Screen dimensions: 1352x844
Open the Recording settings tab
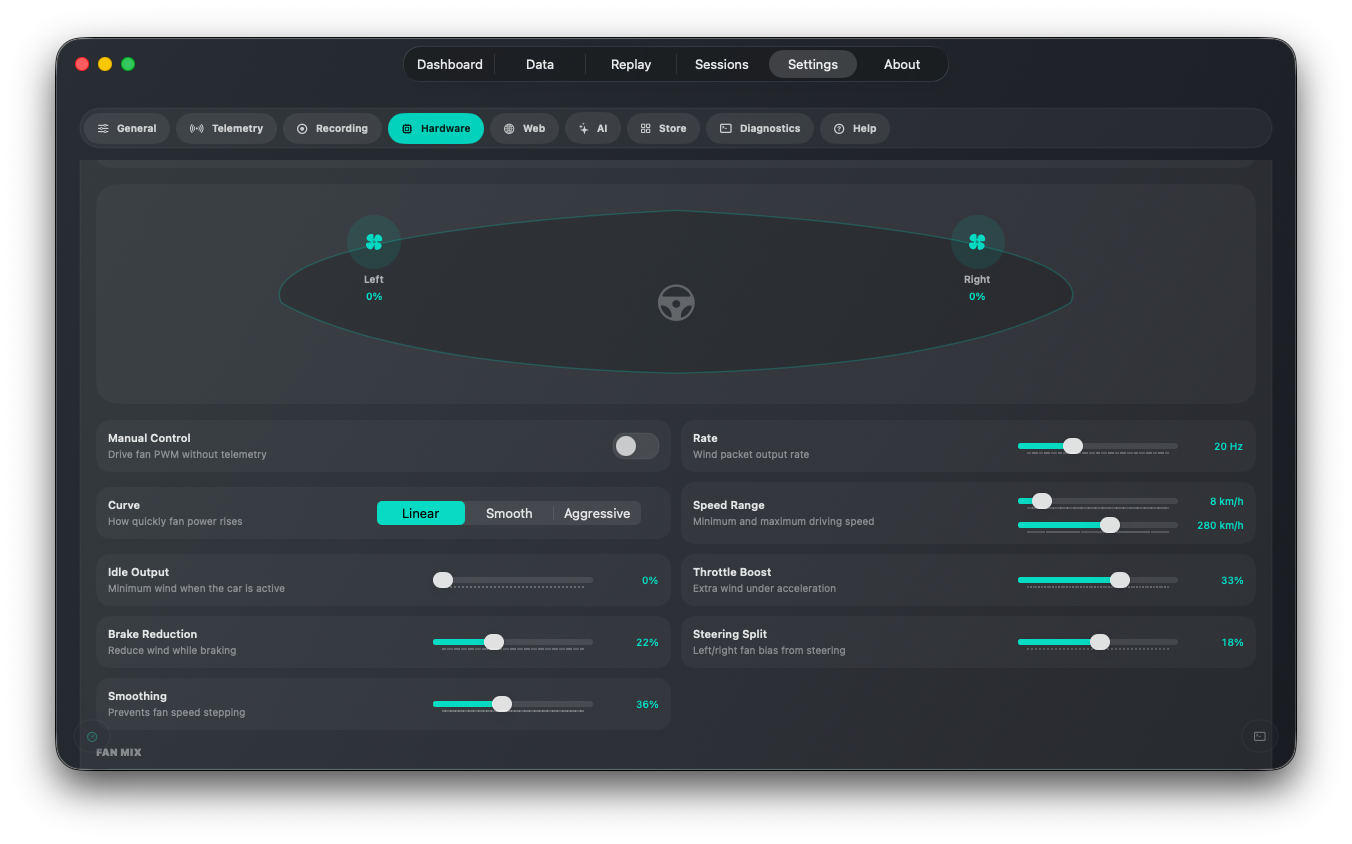tap(332, 128)
